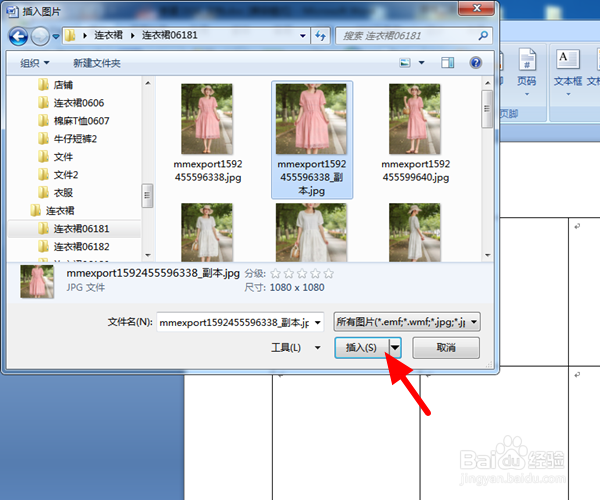Select the close-up white dress thumbnail in second row middle
This screenshot has width=600, height=500.
point(311,232)
